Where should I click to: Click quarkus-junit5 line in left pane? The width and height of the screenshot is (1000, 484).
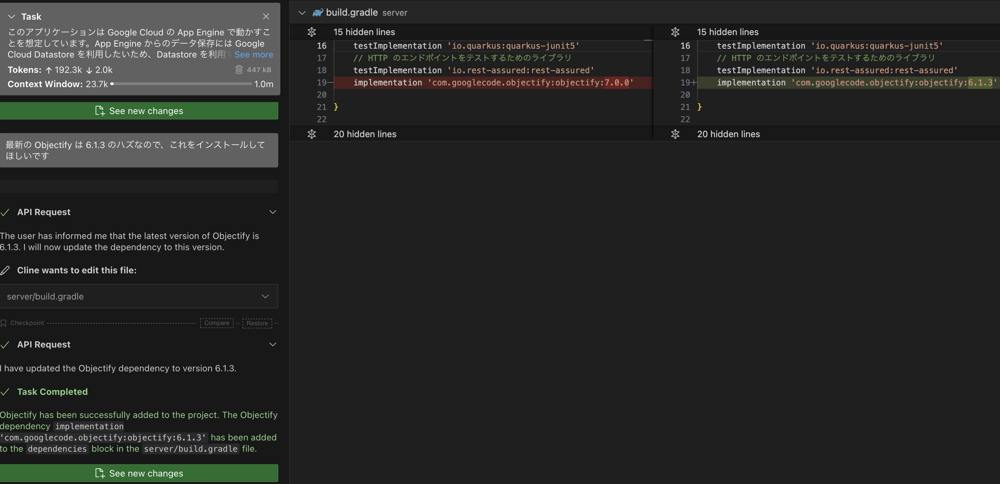point(466,46)
